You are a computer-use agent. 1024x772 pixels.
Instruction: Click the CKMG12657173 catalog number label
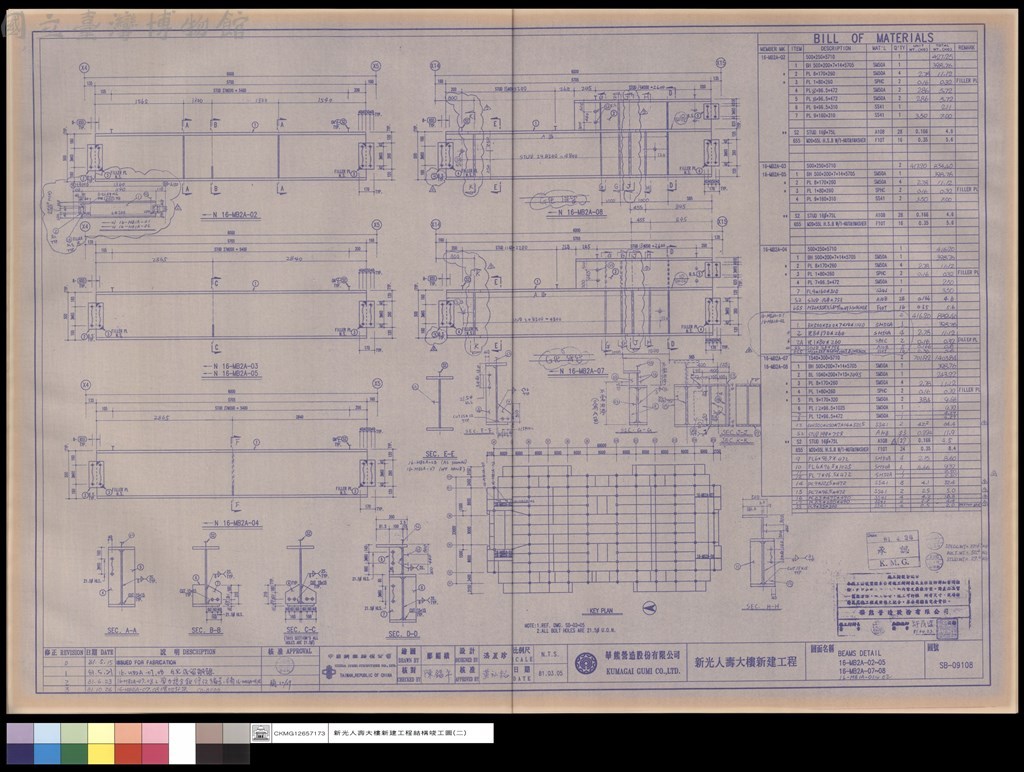click(x=300, y=733)
